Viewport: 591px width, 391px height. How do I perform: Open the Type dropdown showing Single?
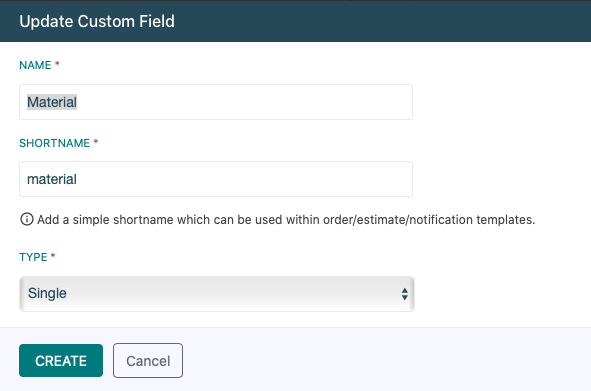217,294
